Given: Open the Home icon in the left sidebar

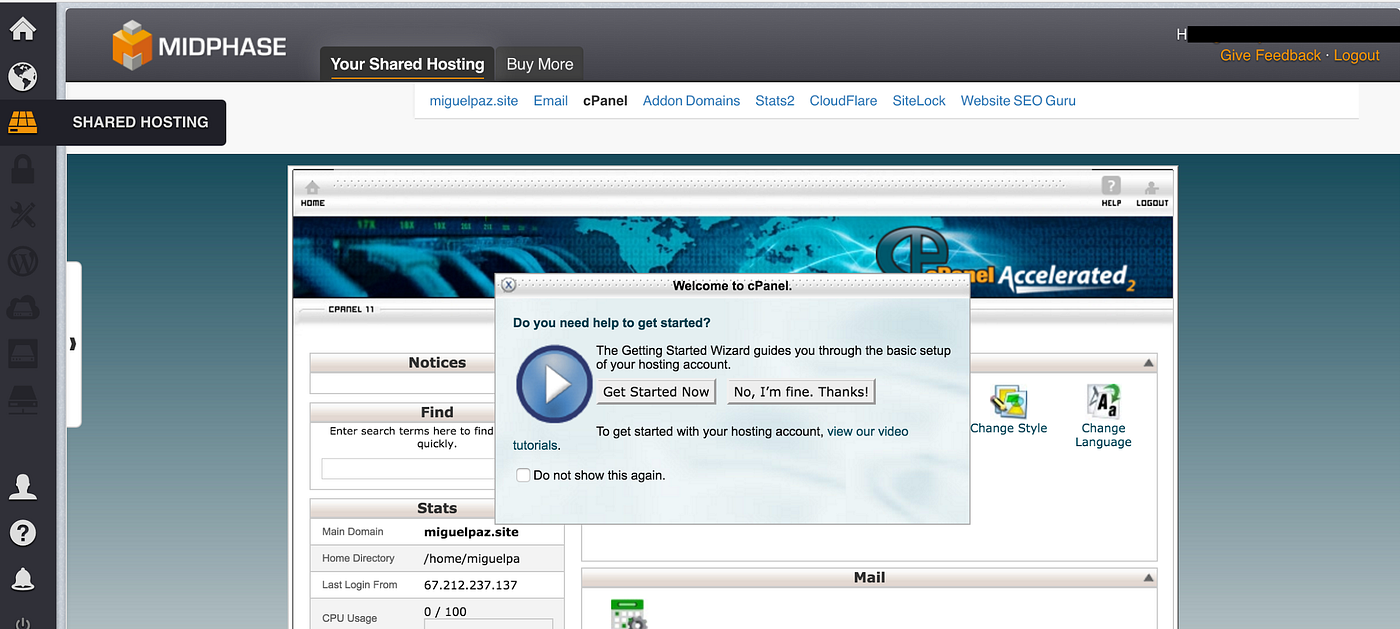Looking at the screenshot, I should (x=22, y=29).
